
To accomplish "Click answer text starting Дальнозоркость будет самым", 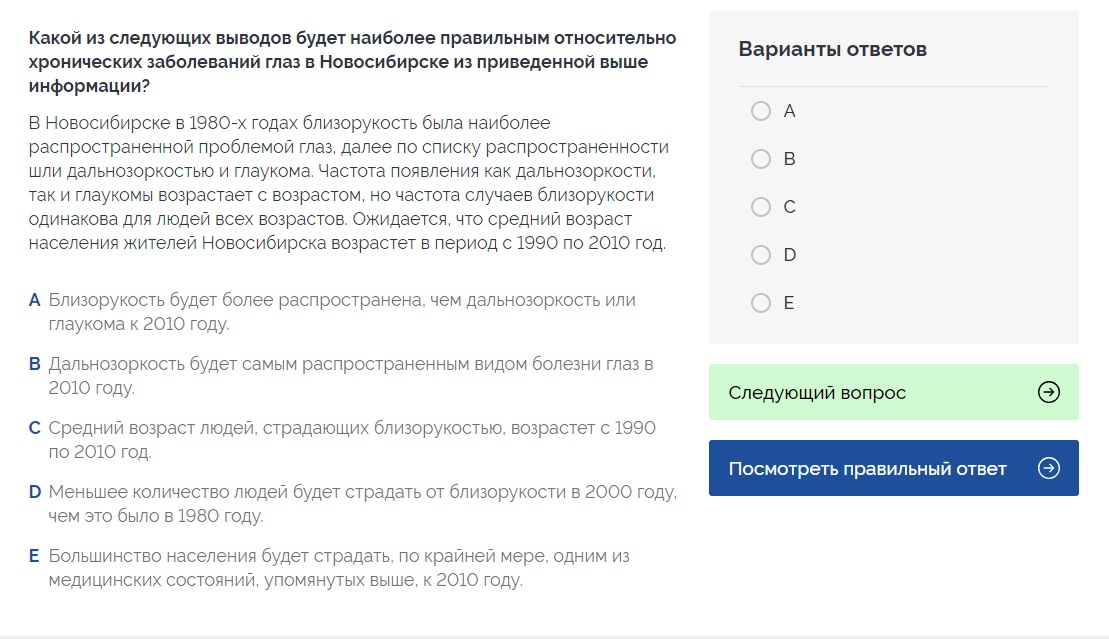I will click(351, 376).
